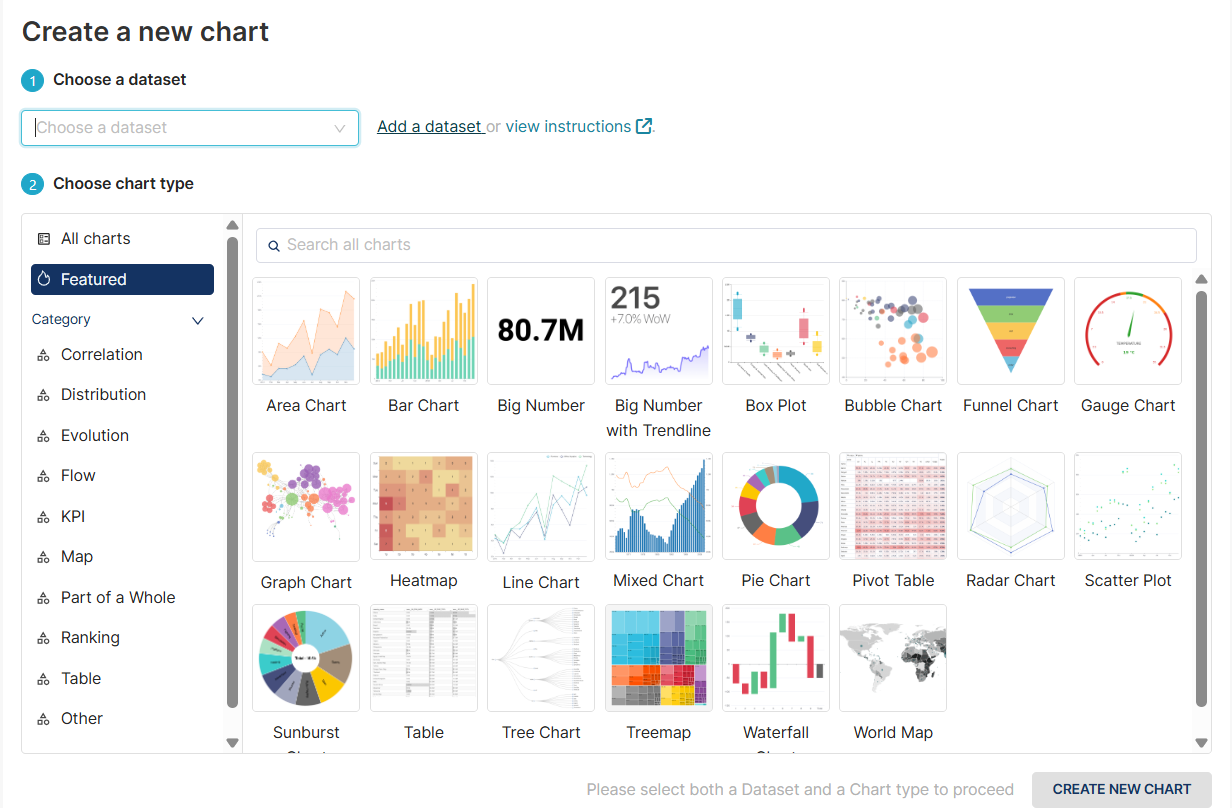The width and height of the screenshot is (1232, 810).
Task: Click the external link icon beside view instructions
Action: (x=645, y=126)
